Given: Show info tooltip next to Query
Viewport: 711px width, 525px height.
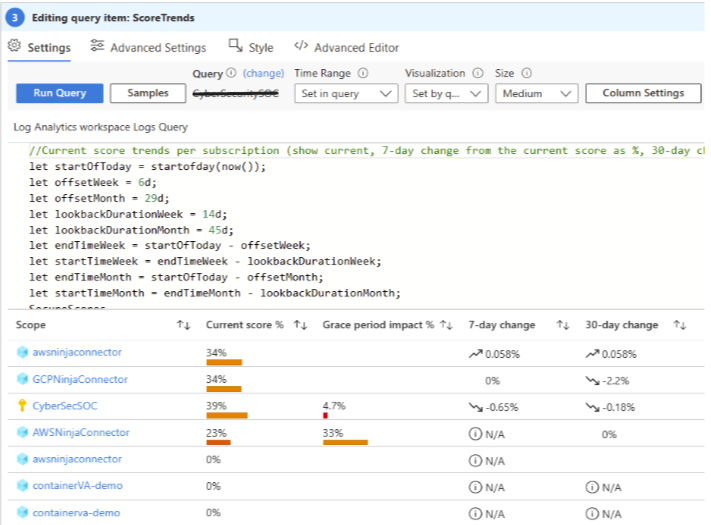Looking at the screenshot, I should (231, 73).
